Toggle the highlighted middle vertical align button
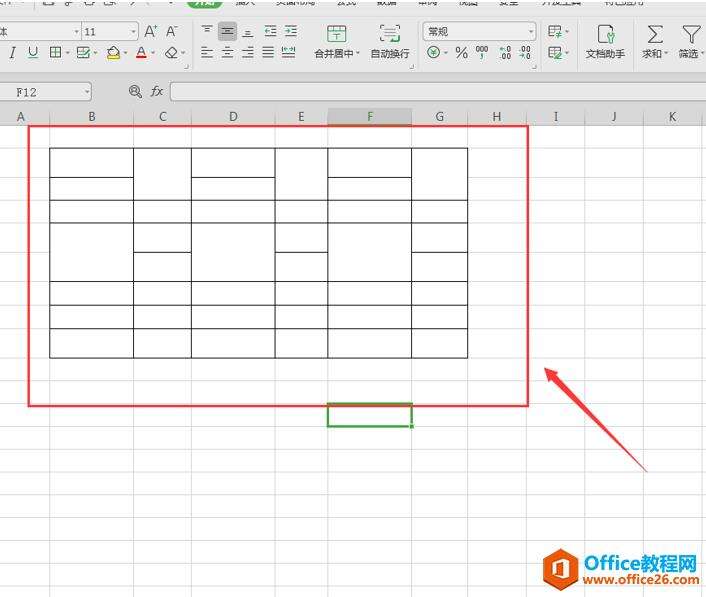 [227, 31]
